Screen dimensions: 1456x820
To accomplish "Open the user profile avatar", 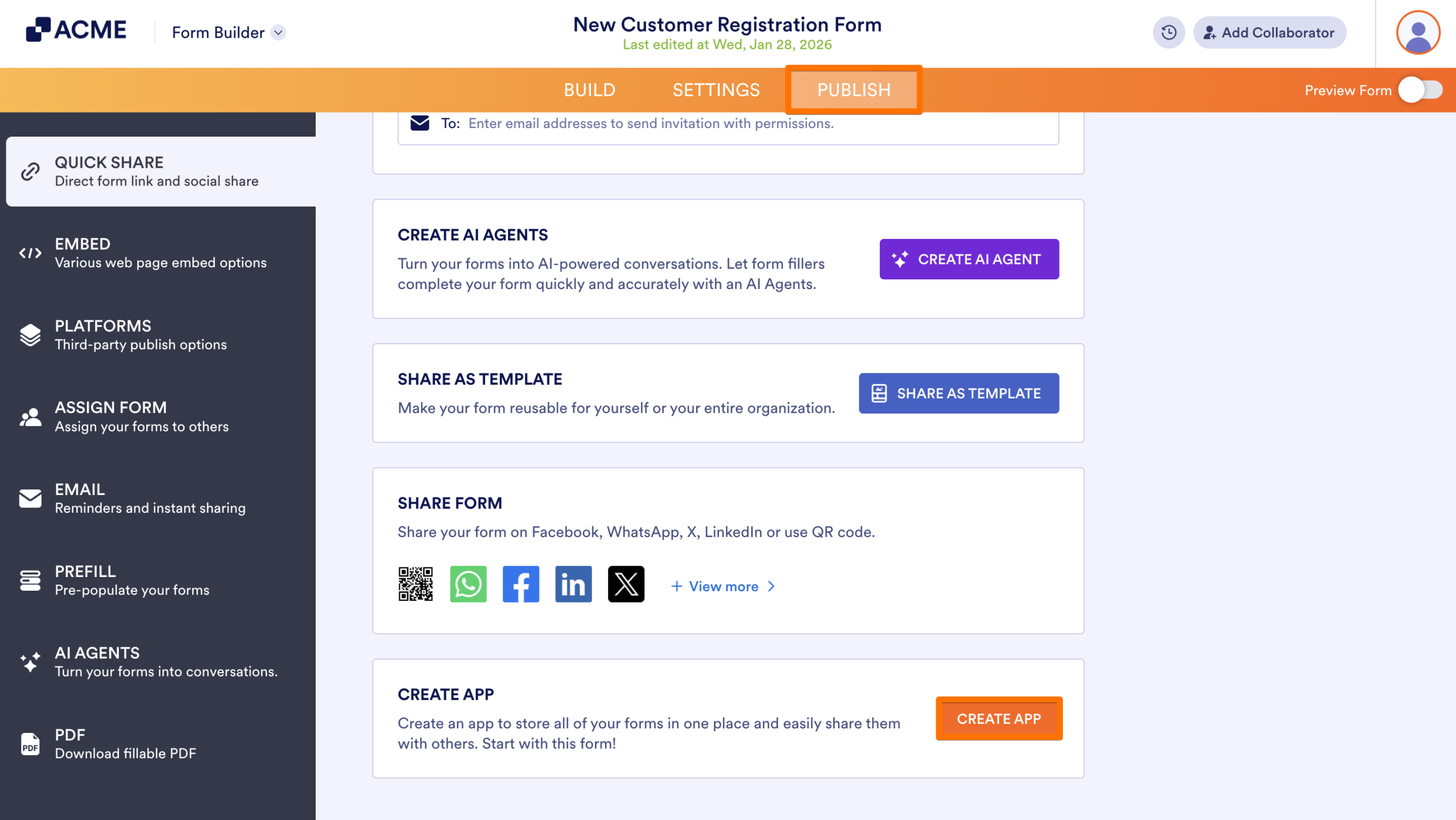I will (1418, 32).
